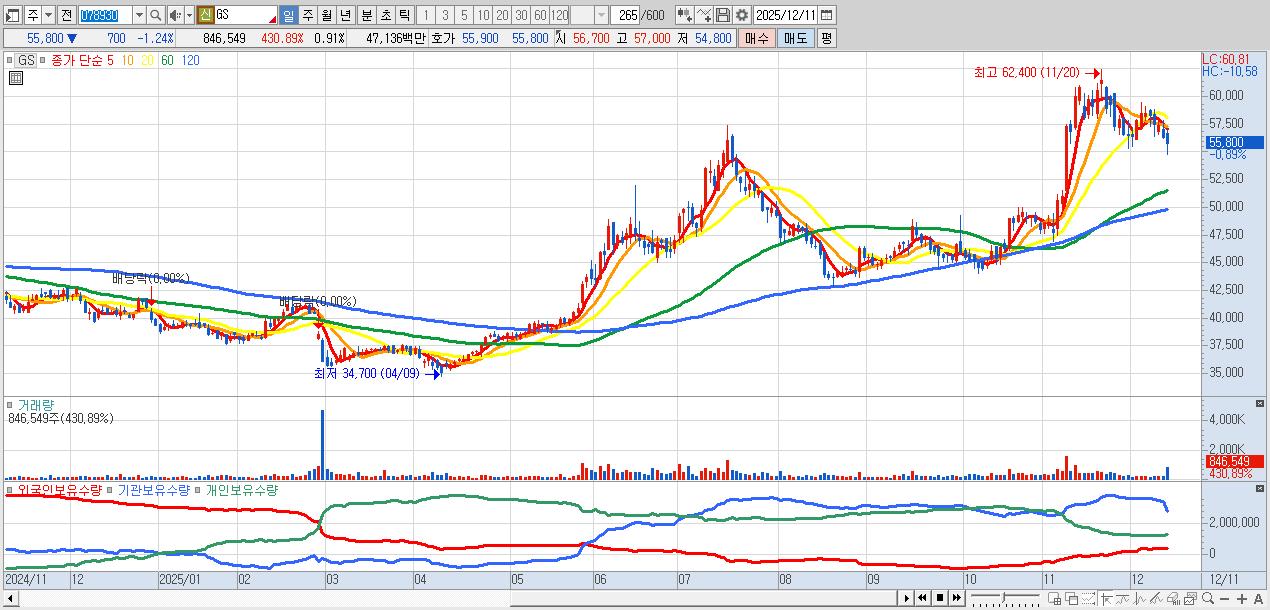
Task: Select the 초 (second) period toggle
Action: tap(385, 15)
